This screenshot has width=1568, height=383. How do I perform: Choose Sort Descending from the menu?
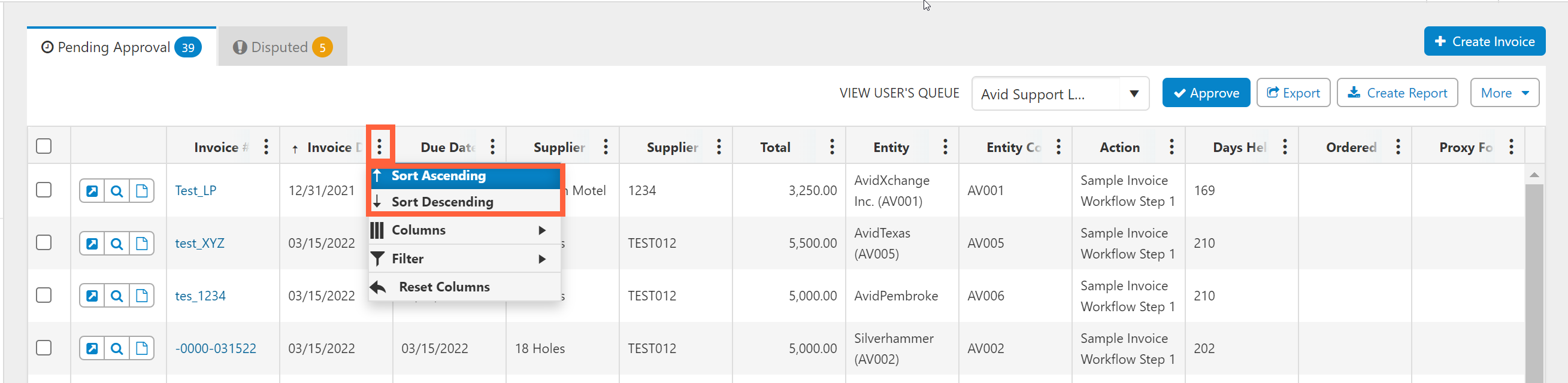click(x=465, y=202)
